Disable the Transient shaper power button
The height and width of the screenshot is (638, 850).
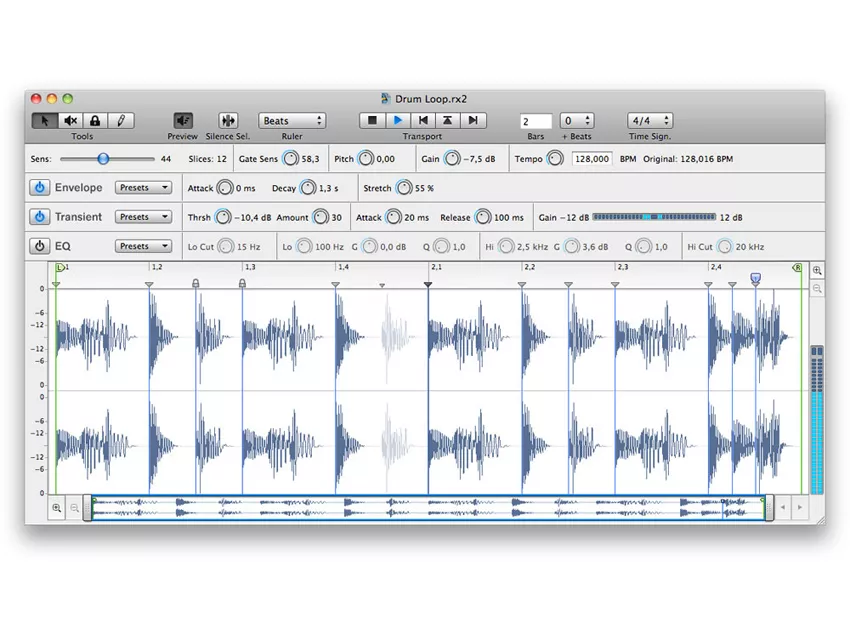39,217
